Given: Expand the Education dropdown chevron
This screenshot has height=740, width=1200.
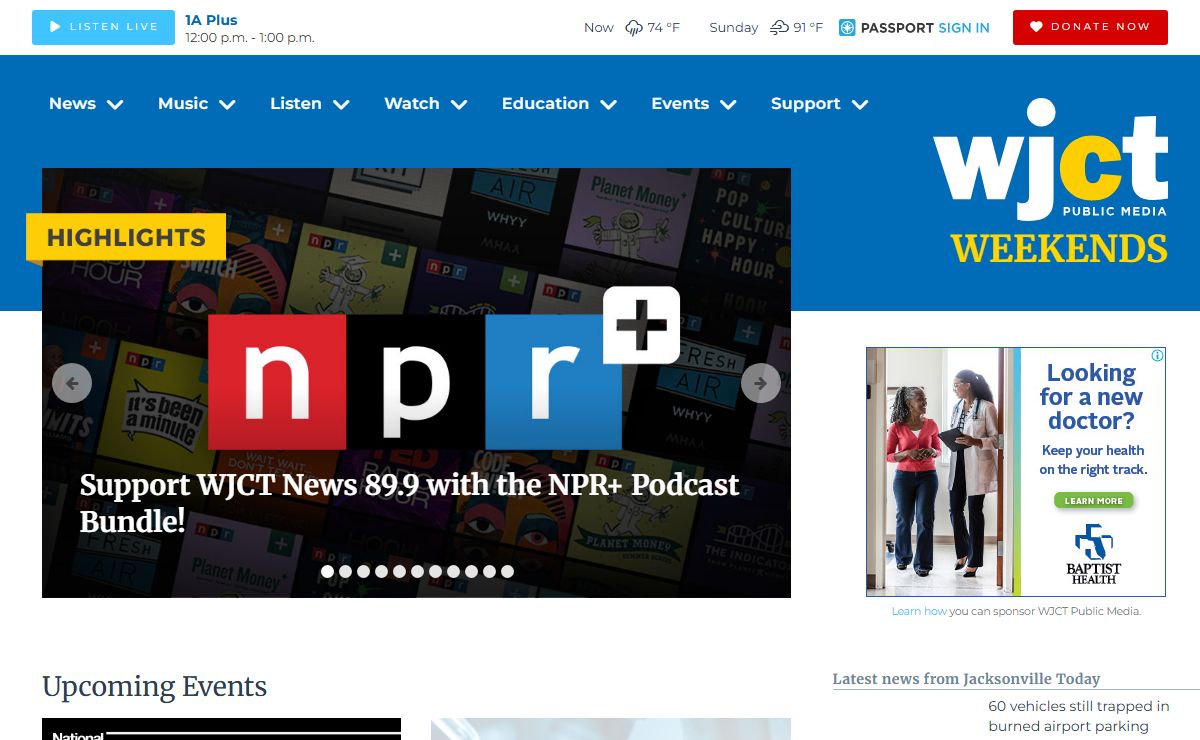Looking at the screenshot, I should pyautogui.click(x=608, y=104).
